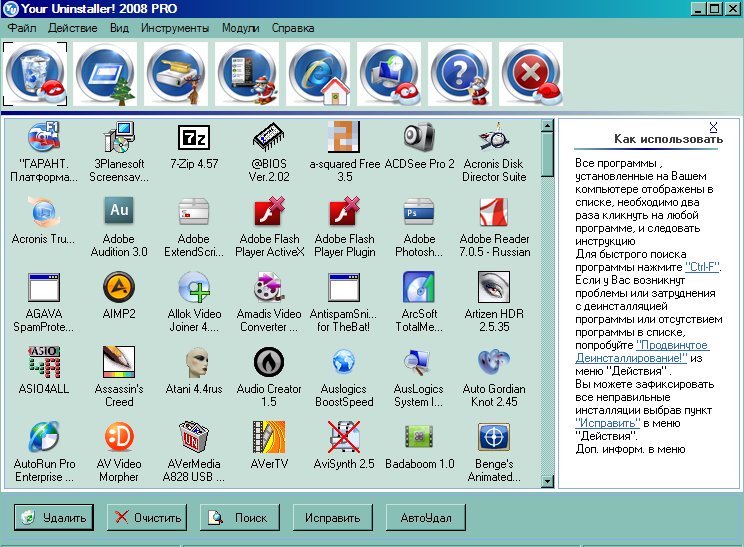This screenshot has height=547, width=744.
Task: Select the ASIO4ALL program icon
Action: tap(44, 362)
